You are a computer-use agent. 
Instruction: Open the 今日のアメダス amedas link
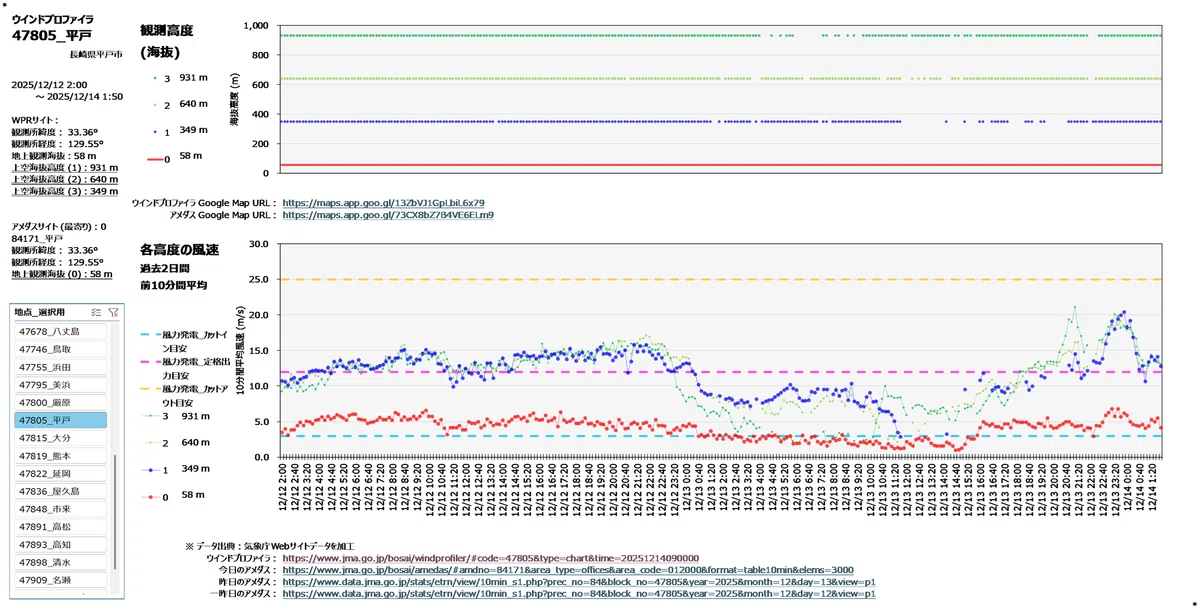point(568,570)
